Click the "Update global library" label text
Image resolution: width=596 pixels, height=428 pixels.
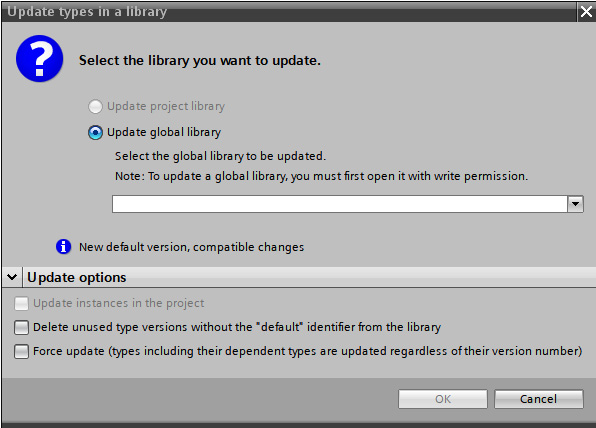(x=164, y=132)
